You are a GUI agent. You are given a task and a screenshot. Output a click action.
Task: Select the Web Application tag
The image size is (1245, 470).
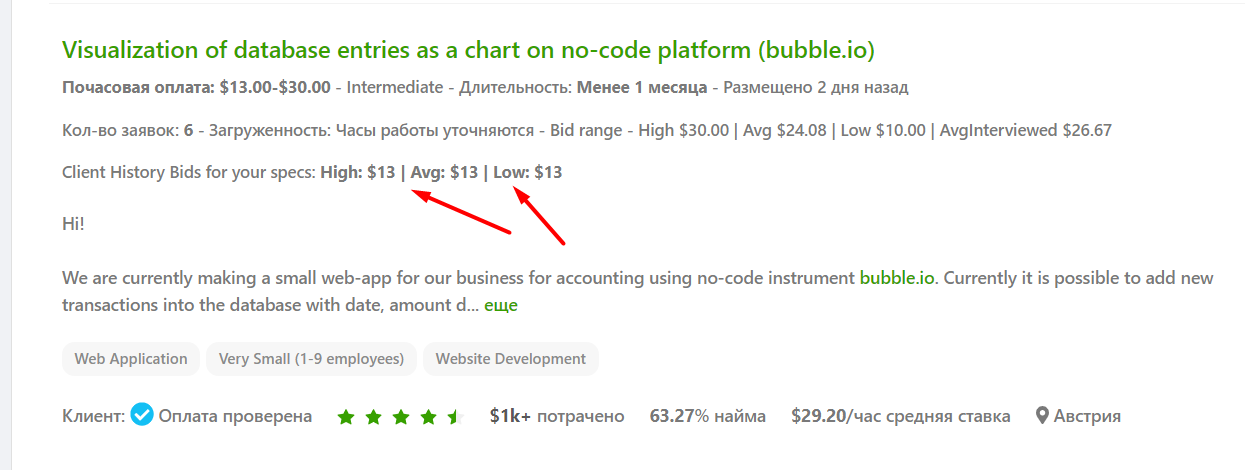[131, 359]
